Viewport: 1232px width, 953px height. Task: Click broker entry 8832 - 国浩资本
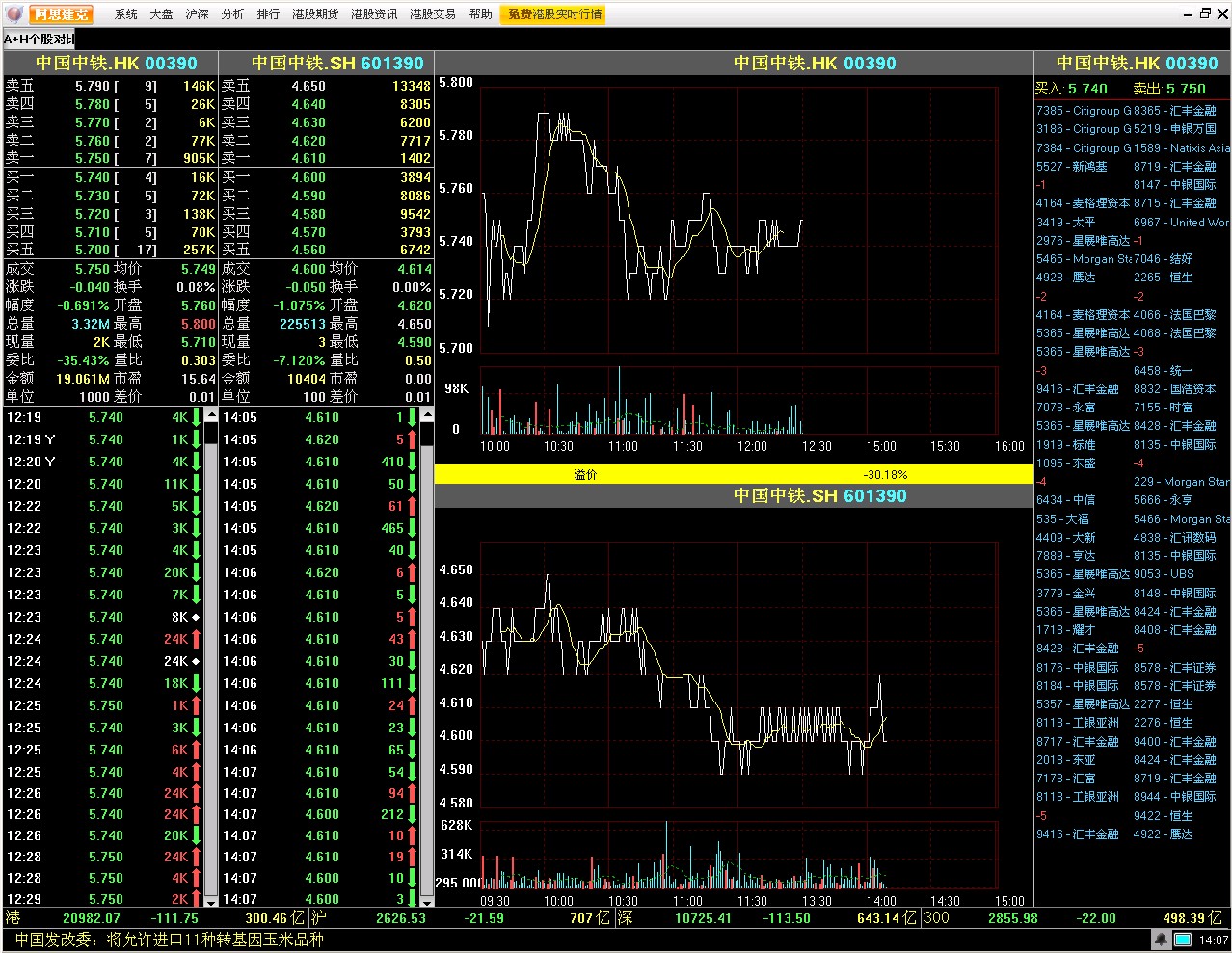(1175, 389)
